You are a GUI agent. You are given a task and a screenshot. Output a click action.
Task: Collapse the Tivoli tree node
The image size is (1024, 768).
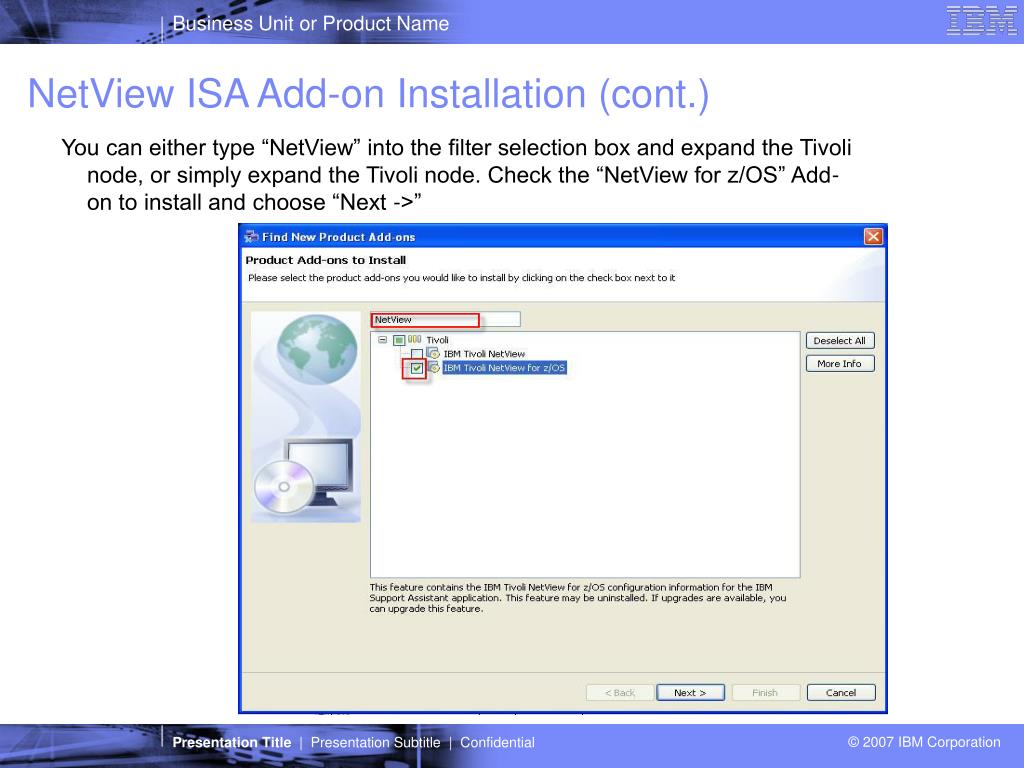point(383,340)
